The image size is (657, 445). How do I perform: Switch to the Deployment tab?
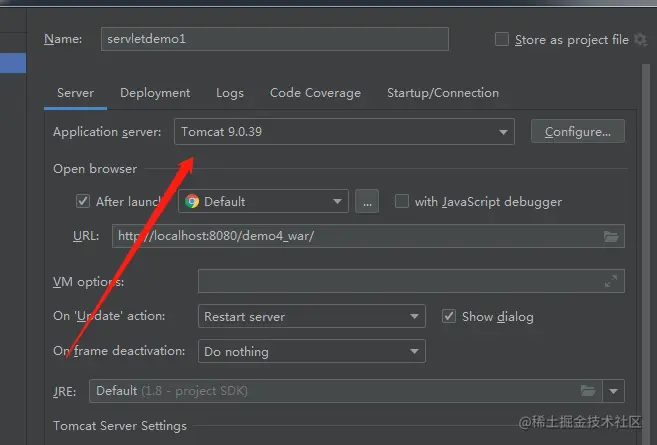point(155,93)
